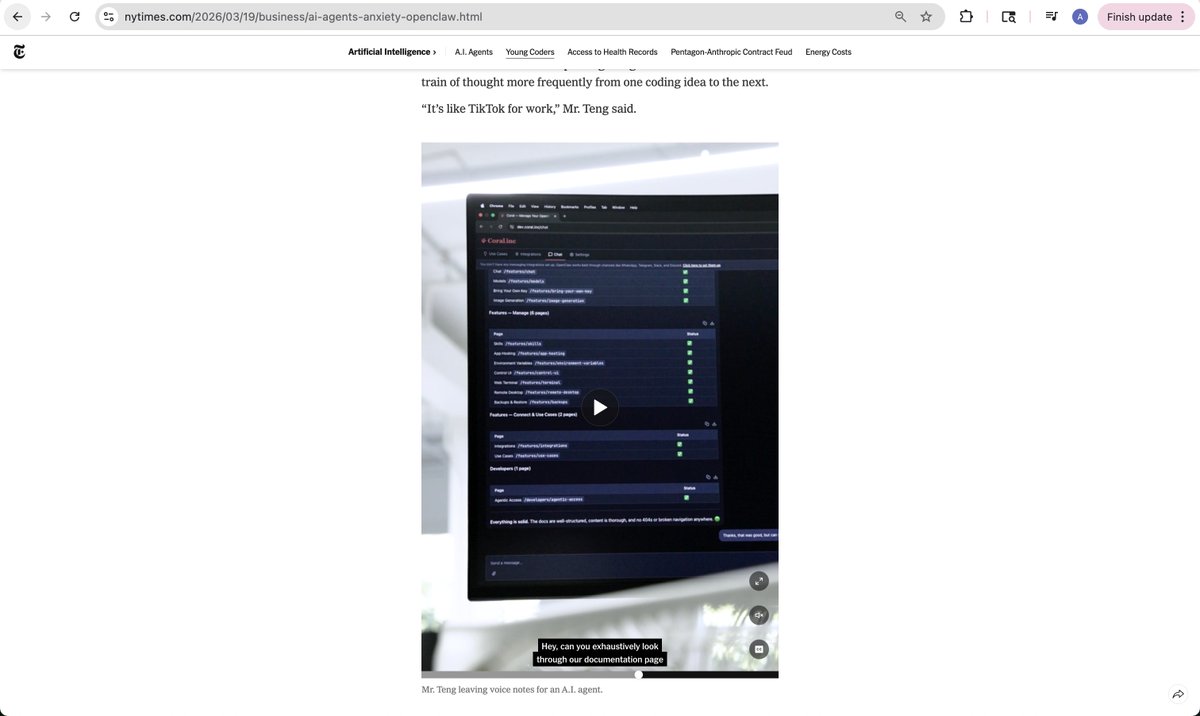Click the Finish update button
The width and height of the screenshot is (1200, 716).
pos(1139,17)
